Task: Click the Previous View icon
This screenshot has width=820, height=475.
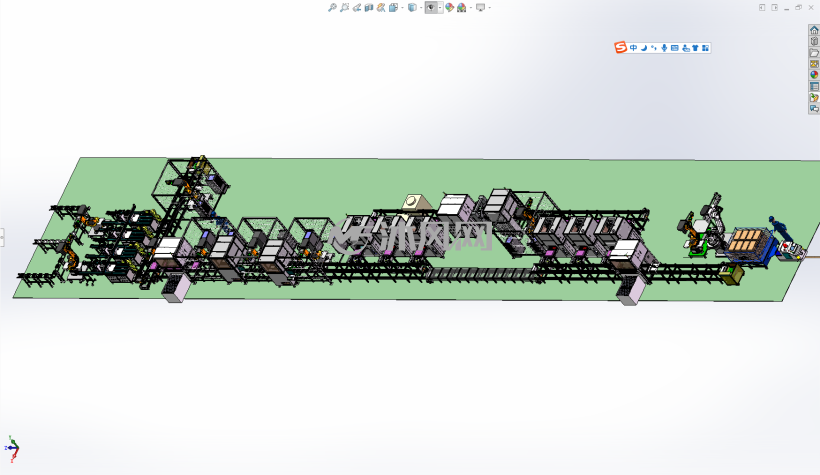Action: (x=357, y=7)
